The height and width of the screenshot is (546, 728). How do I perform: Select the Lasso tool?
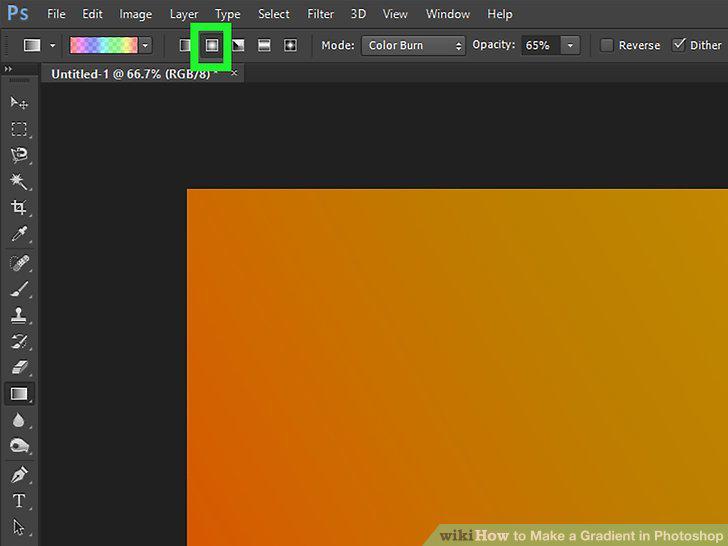coord(19,155)
